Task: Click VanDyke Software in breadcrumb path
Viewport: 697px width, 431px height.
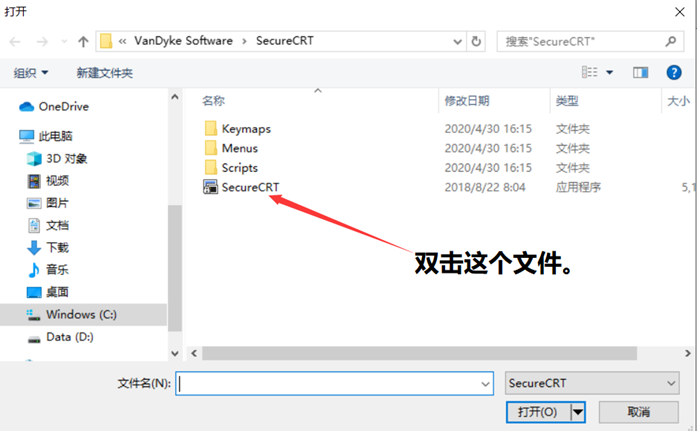Action: click(x=184, y=41)
